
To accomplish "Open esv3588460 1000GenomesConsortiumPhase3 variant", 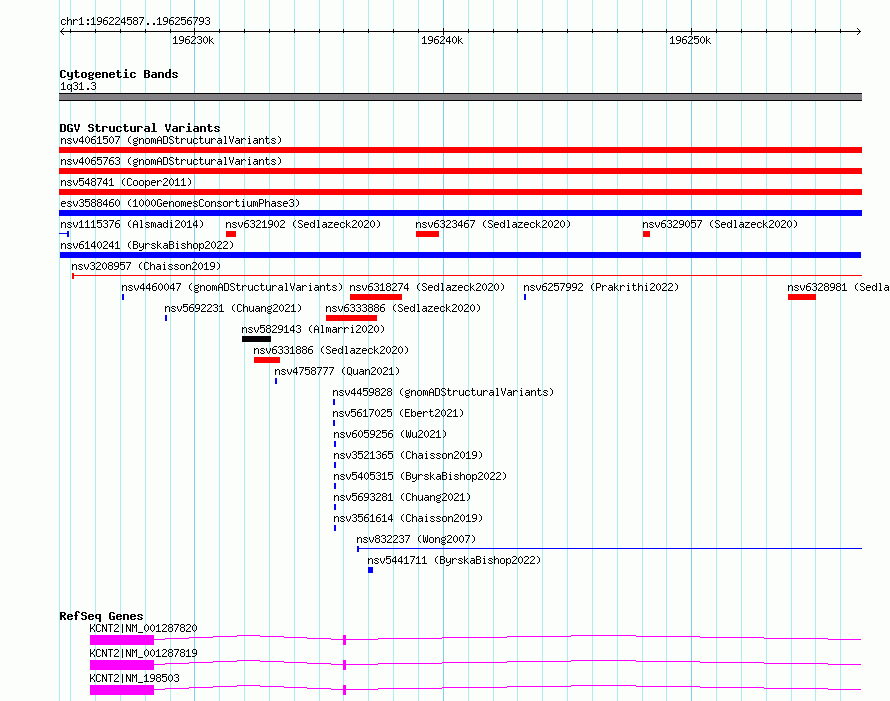I will coord(180,203).
